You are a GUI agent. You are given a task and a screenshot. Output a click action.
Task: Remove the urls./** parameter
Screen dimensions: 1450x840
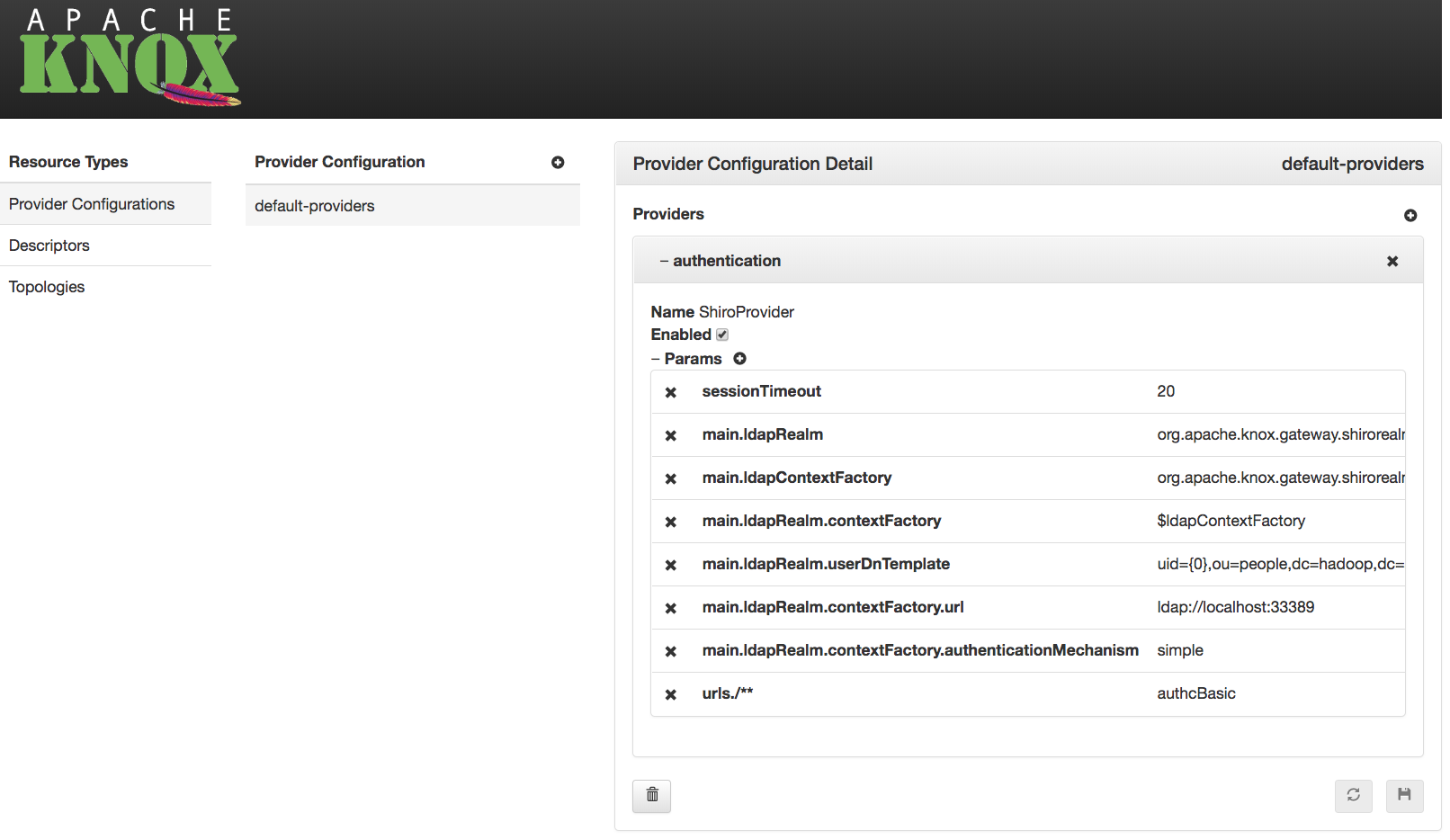point(671,693)
